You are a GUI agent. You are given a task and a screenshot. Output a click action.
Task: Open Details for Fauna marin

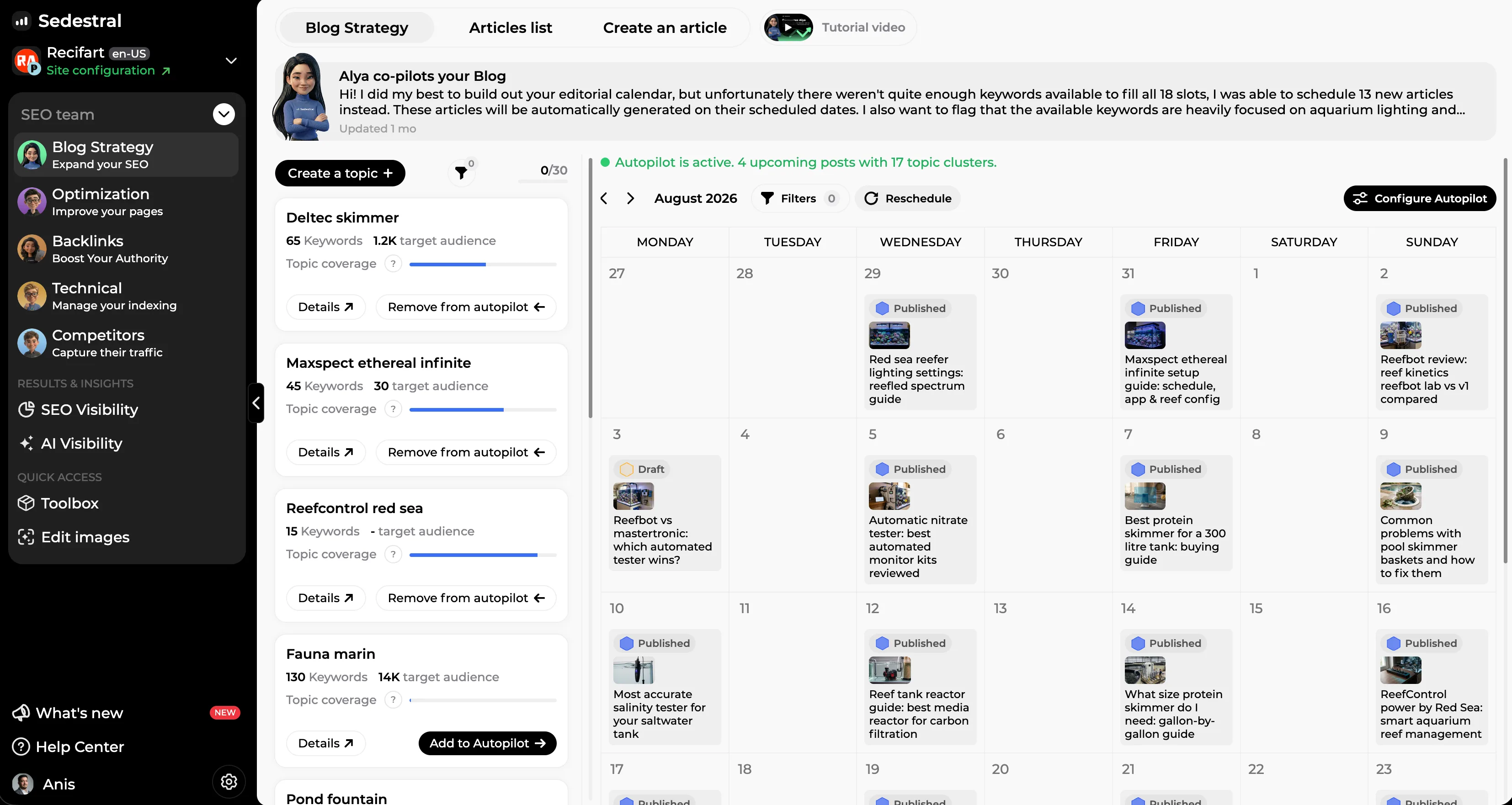click(326, 743)
